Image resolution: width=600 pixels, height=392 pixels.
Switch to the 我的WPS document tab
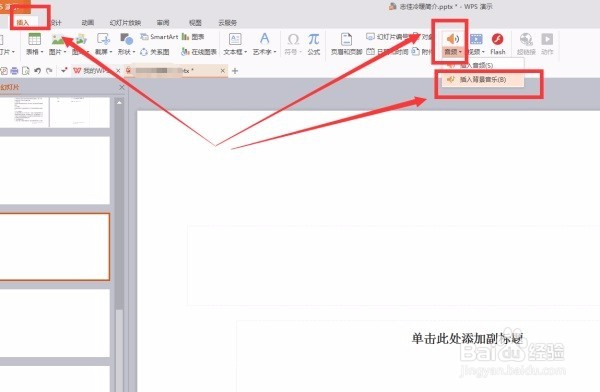point(93,71)
